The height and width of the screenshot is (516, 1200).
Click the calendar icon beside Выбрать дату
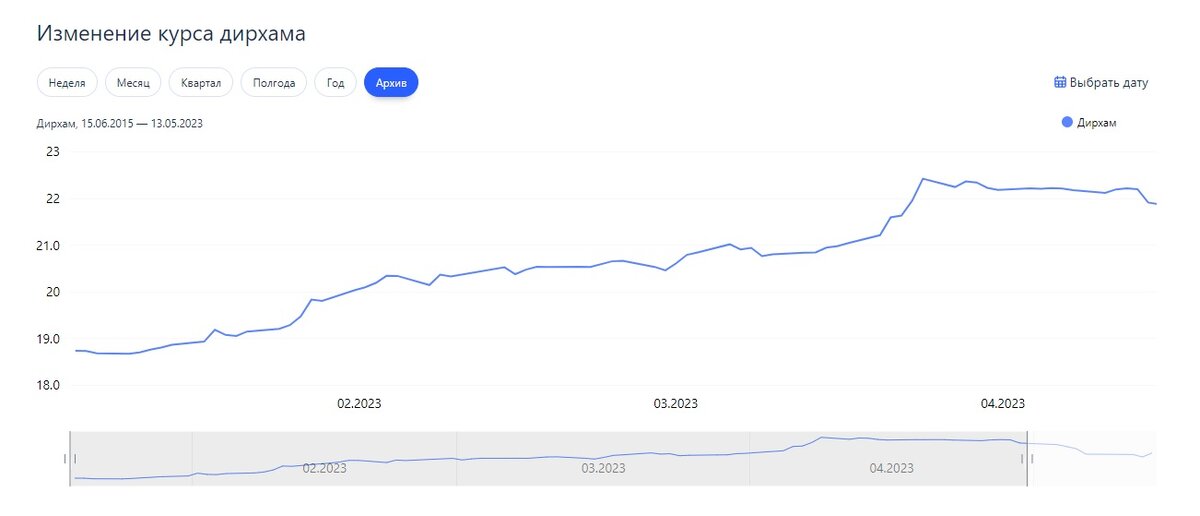[1060, 83]
